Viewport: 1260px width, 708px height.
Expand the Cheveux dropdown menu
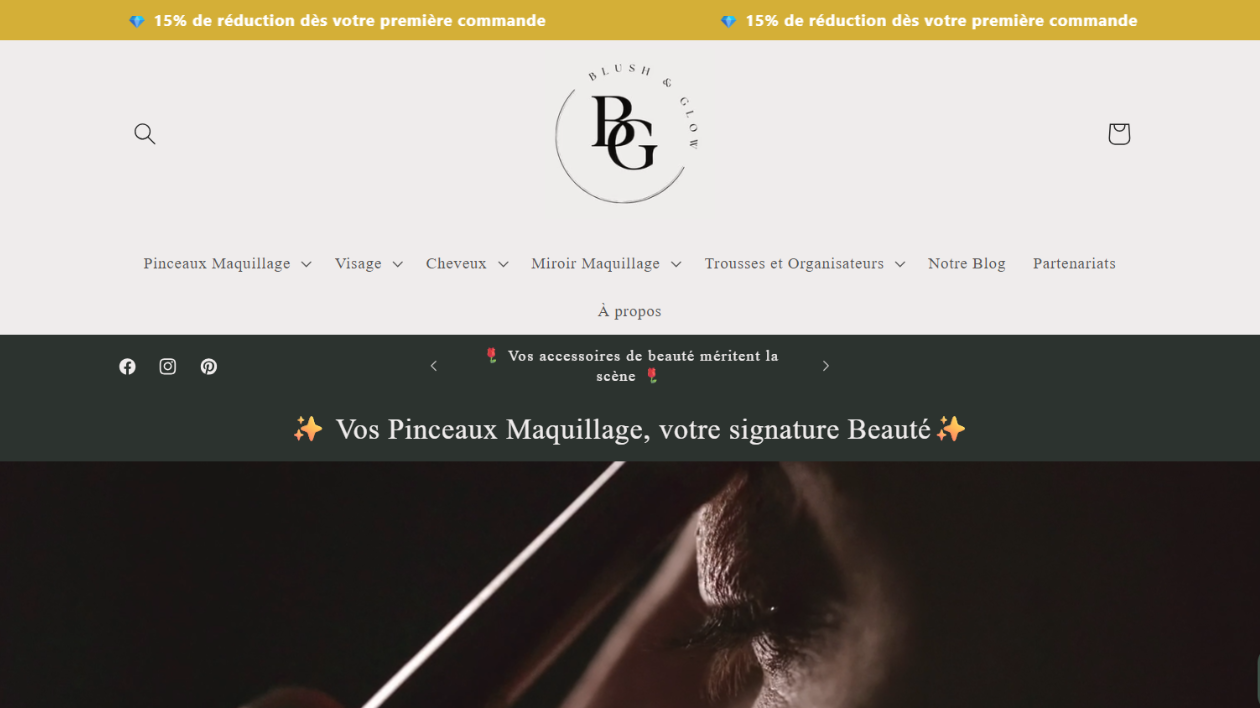pos(467,264)
